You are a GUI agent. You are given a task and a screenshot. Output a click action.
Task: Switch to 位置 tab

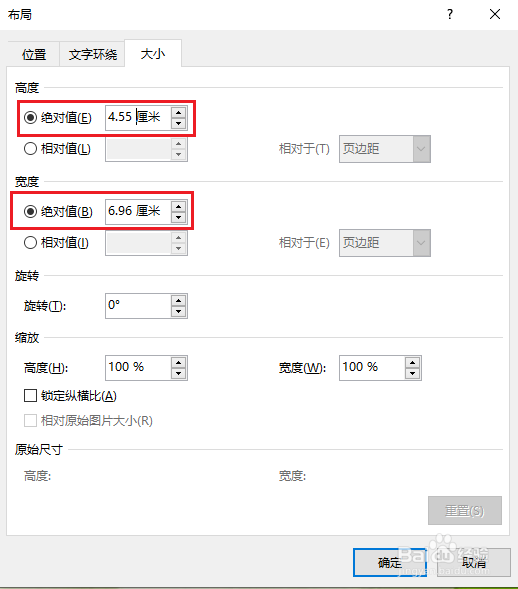(x=34, y=54)
